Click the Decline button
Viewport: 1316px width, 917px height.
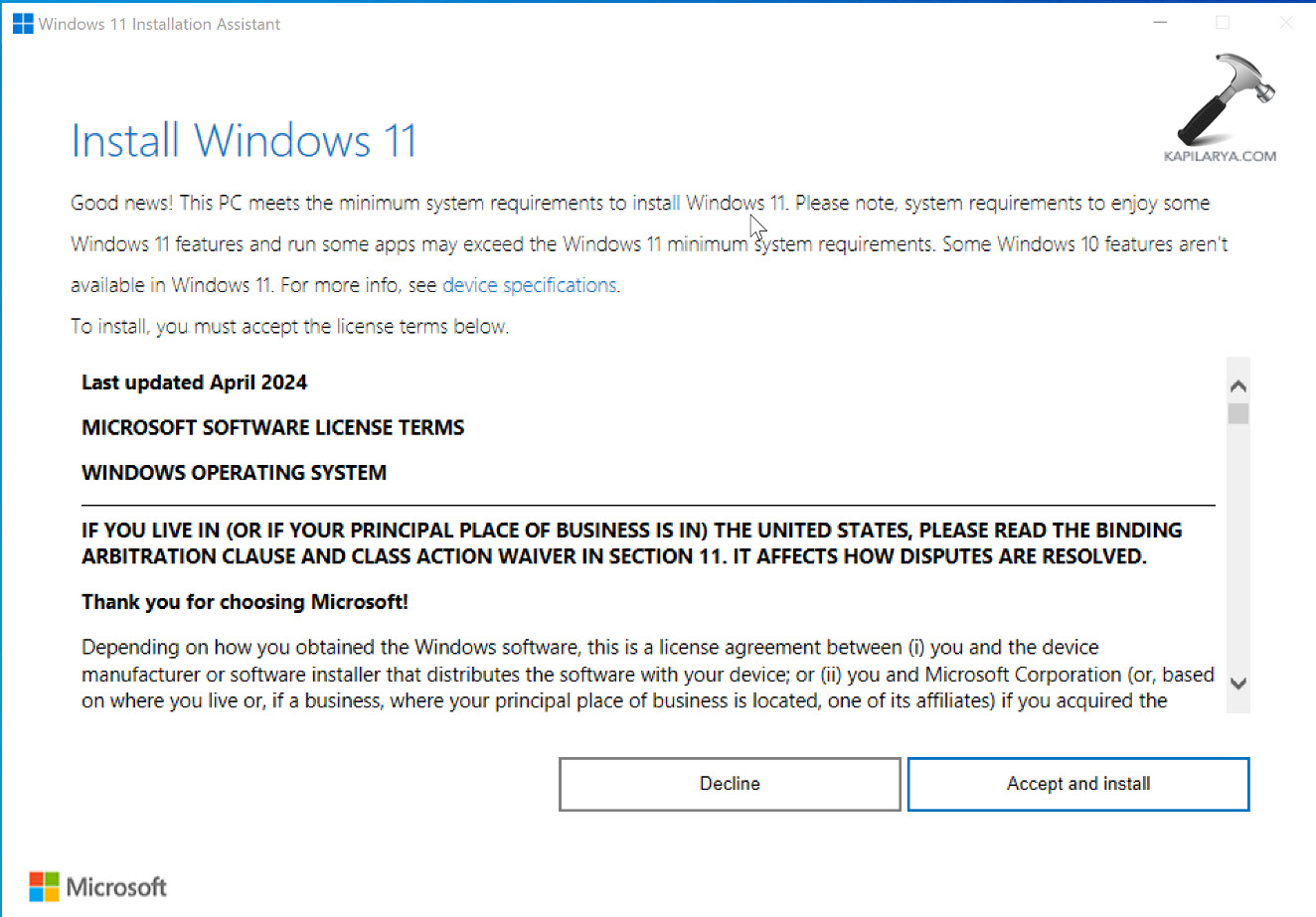730,784
